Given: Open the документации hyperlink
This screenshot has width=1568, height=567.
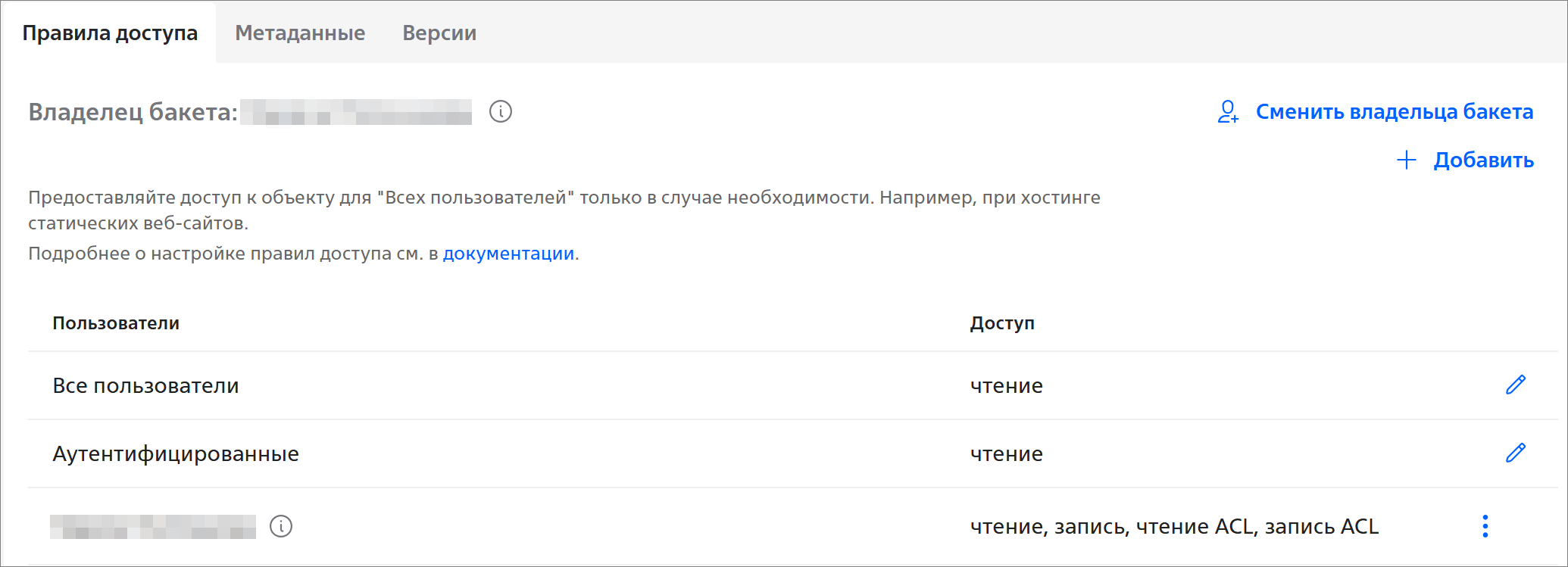Looking at the screenshot, I should pos(508,254).
